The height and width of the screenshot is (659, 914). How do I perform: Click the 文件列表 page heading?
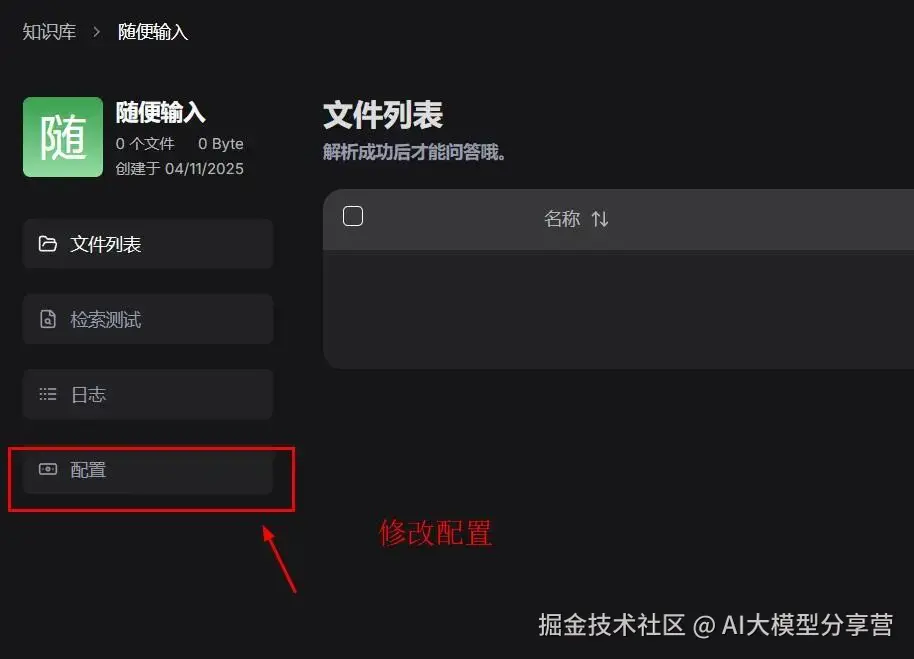coord(383,115)
